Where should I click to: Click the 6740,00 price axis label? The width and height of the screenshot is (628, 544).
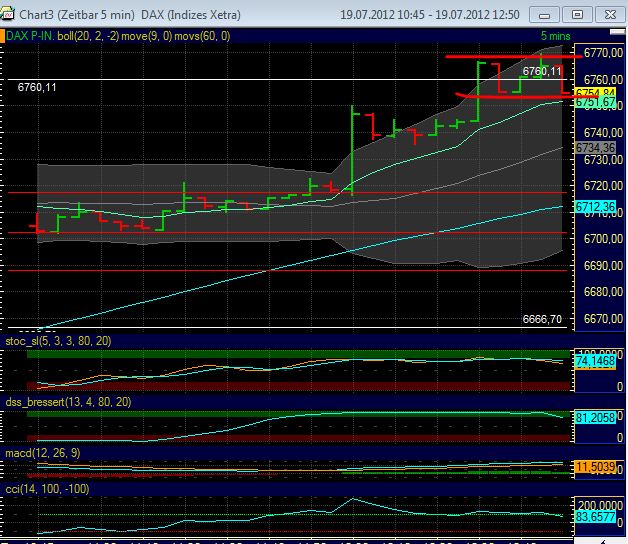click(x=603, y=133)
